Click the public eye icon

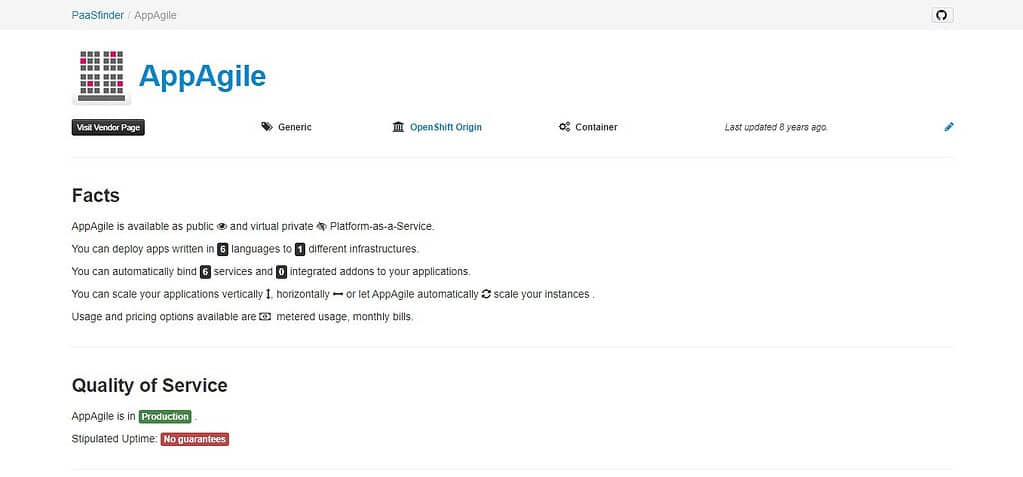(222, 226)
